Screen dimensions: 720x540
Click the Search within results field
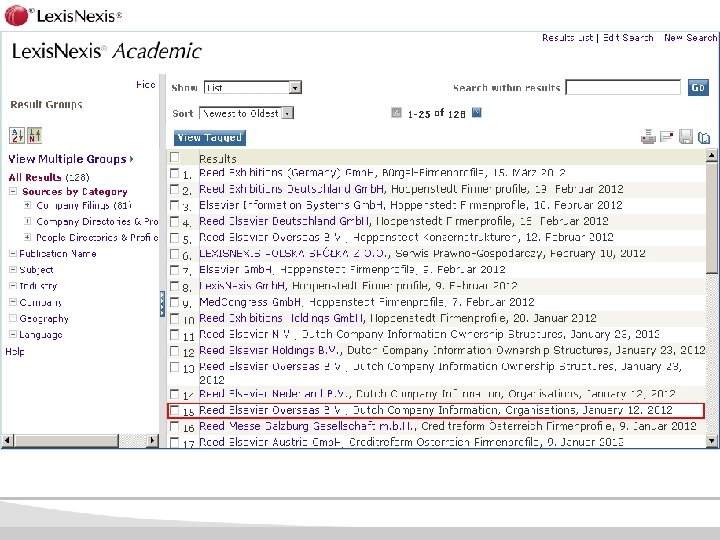pos(623,87)
